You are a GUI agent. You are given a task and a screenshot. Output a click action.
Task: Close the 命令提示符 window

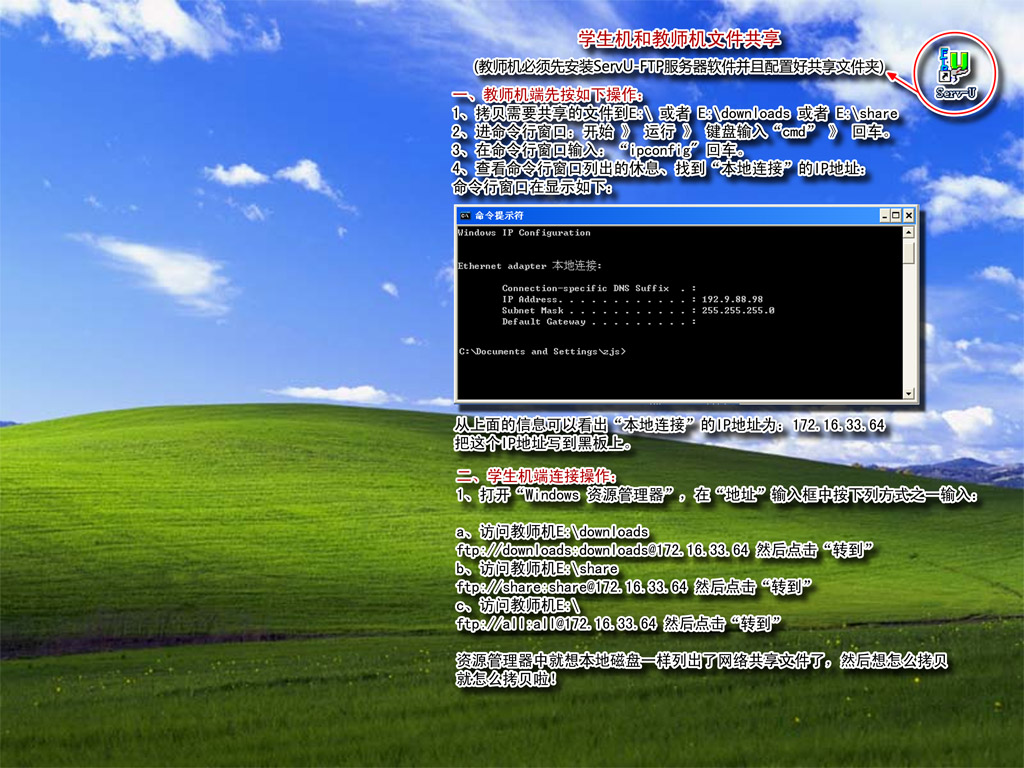(x=908, y=216)
